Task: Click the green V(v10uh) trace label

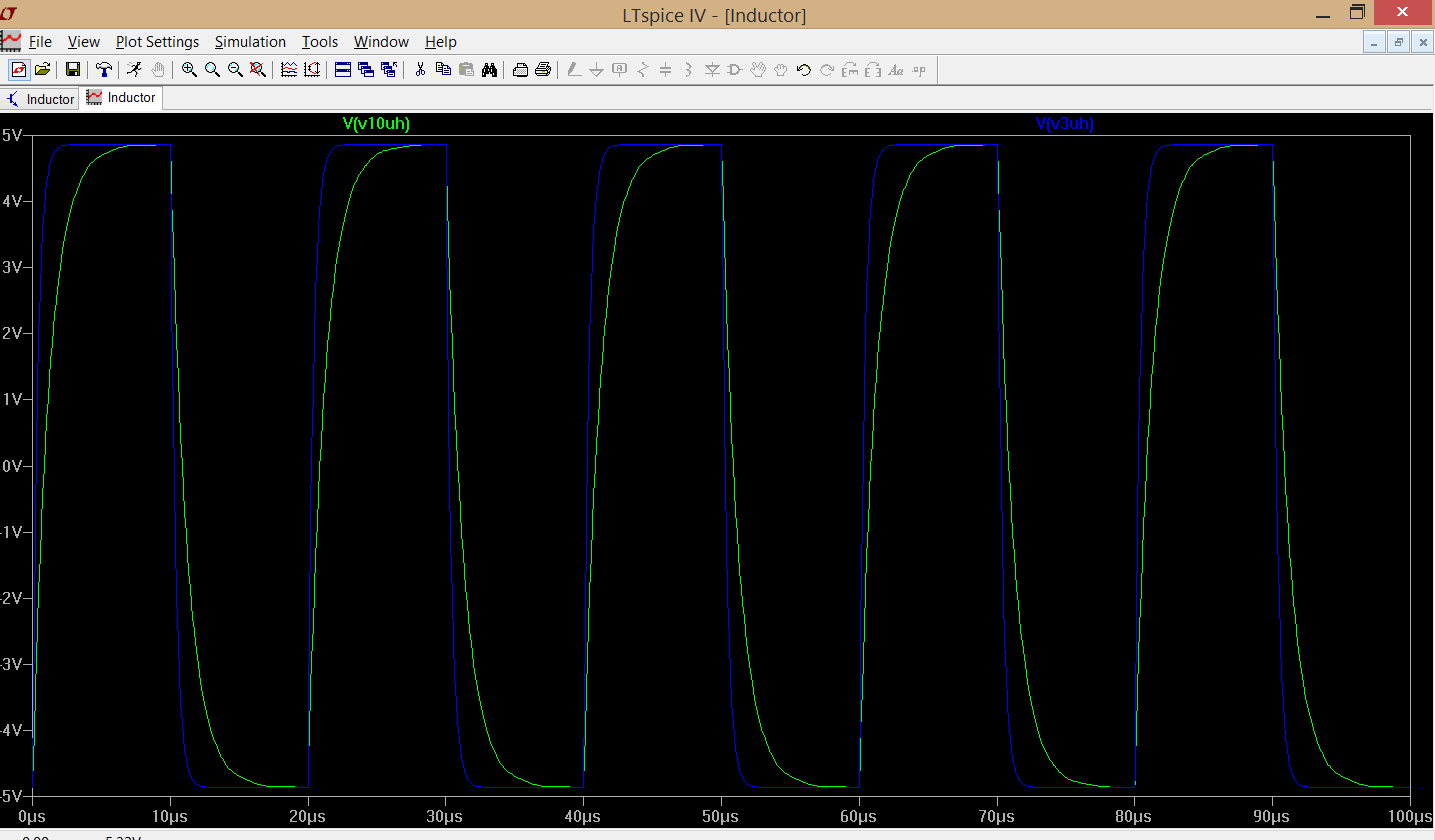Action: (376, 124)
